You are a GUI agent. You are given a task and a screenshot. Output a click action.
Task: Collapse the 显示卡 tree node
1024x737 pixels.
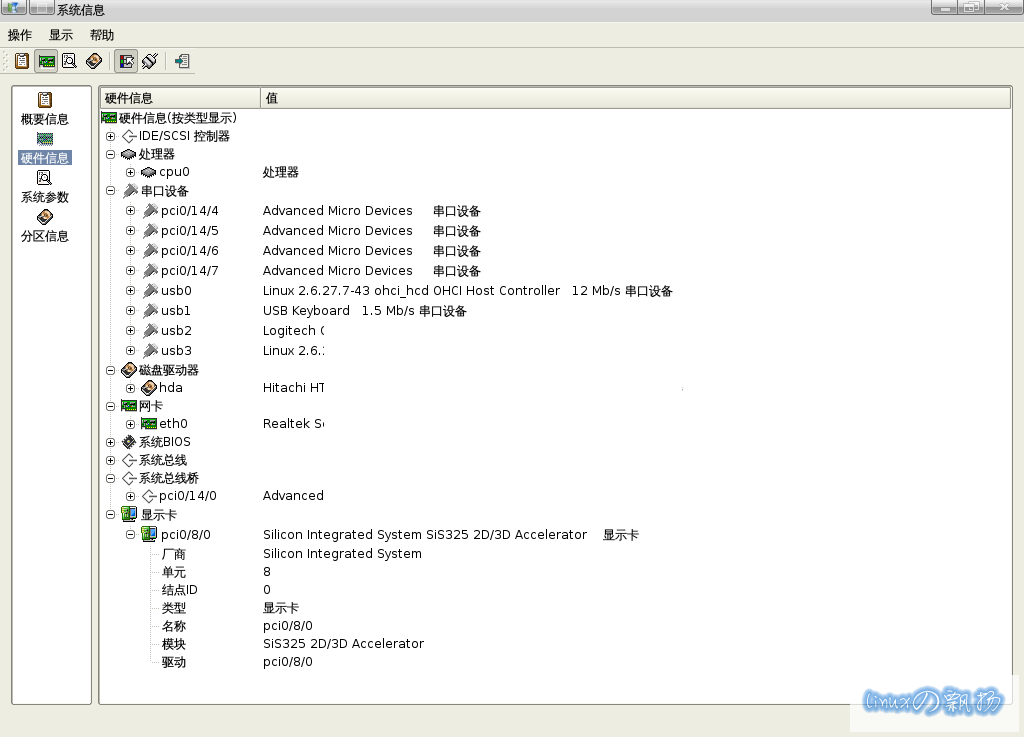coord(111,515)
